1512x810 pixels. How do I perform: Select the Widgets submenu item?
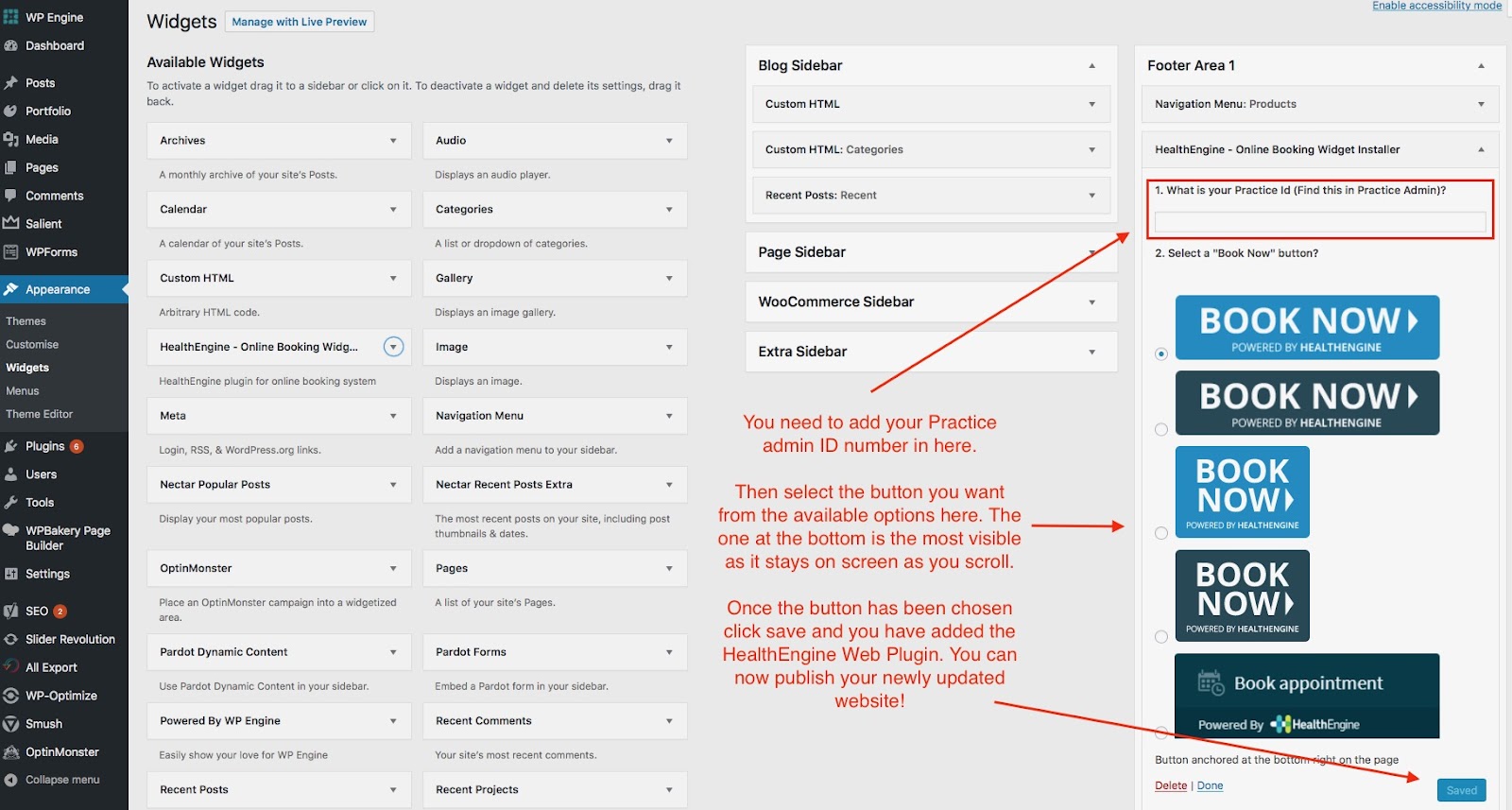(27, 368)
